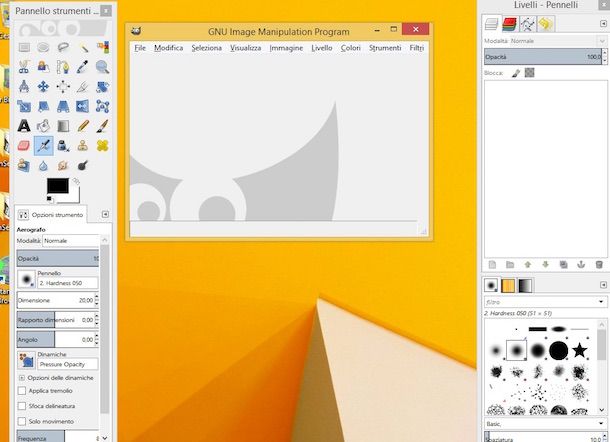The width and height of the screenshot is (610, 442).
Task: Select the Paths tool
Action: click(x=63, y=67)
